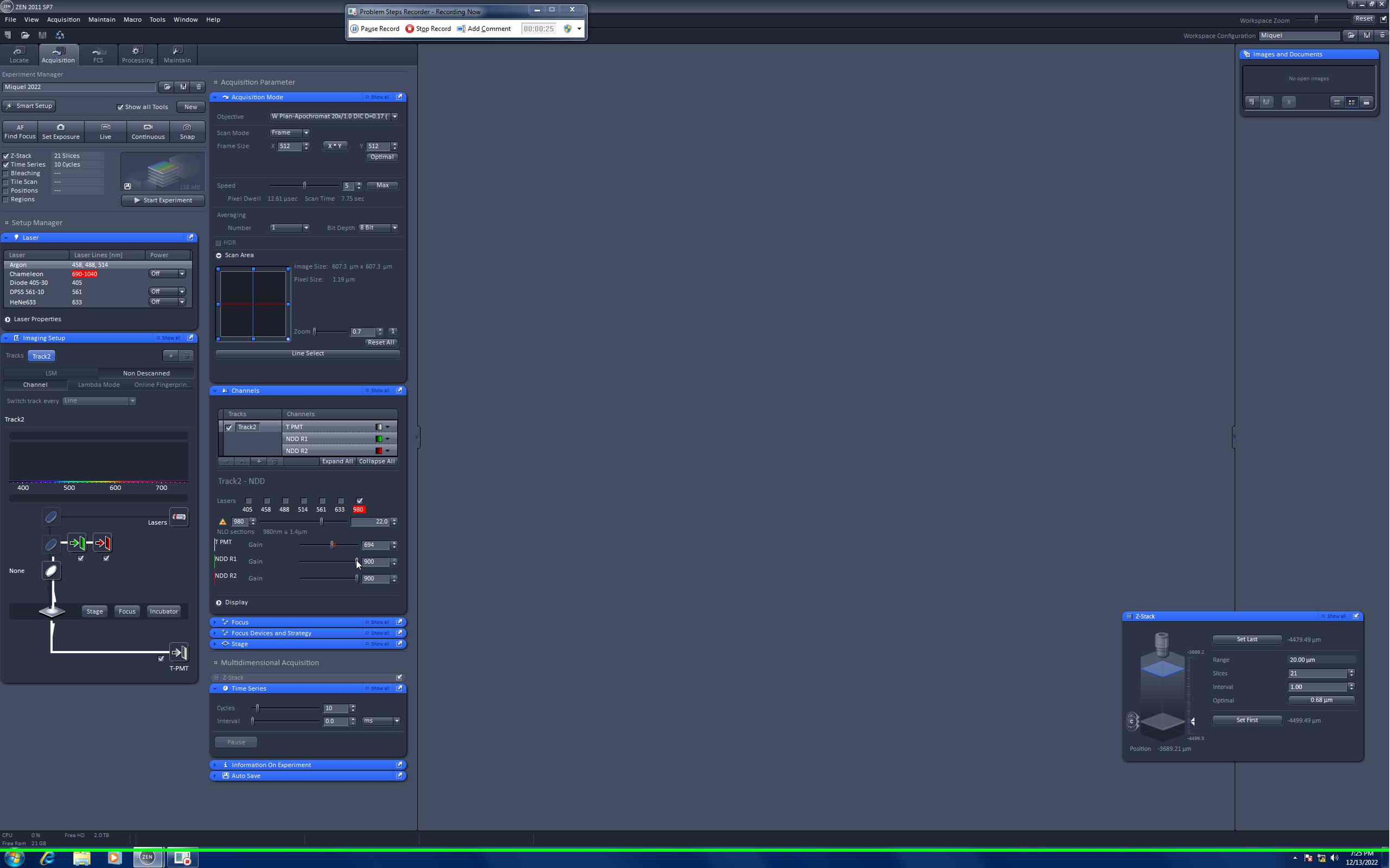Click the Continuous scan icon
1390x868 pixels.
(148, 127)
